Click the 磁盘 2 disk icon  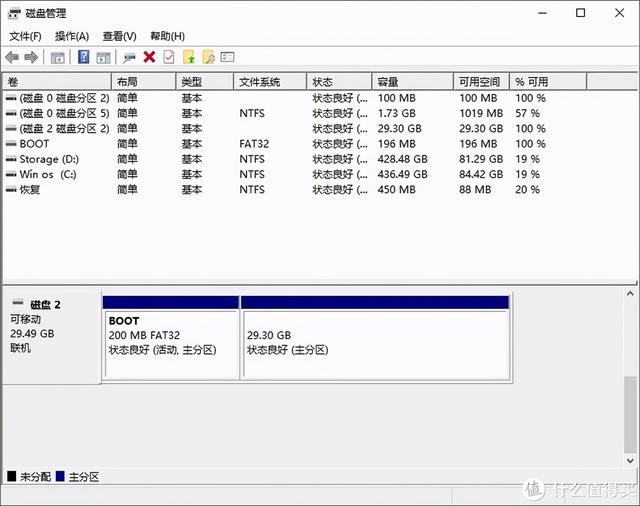18,303
